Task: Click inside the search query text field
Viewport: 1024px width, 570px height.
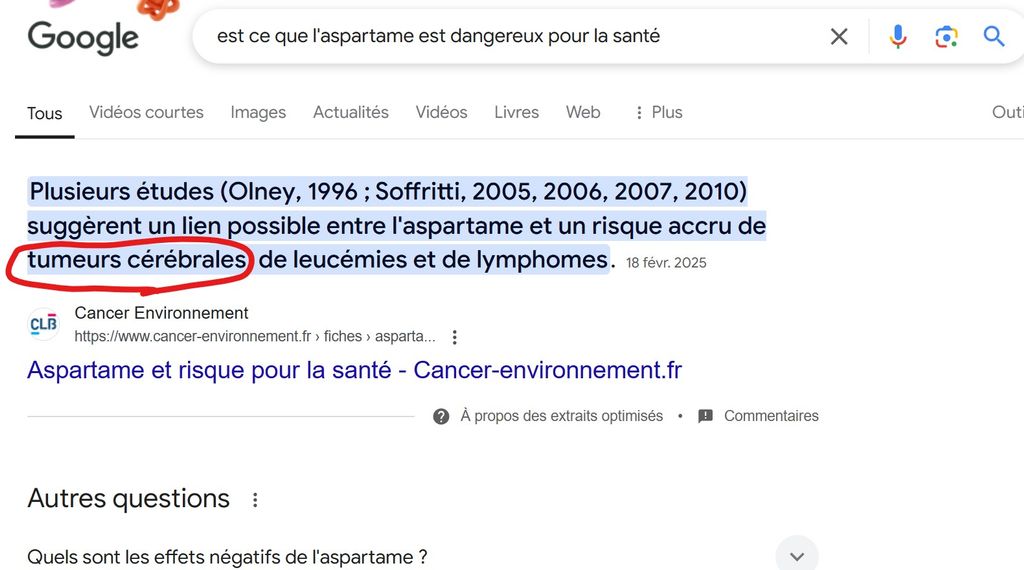Action: [509, 36]
